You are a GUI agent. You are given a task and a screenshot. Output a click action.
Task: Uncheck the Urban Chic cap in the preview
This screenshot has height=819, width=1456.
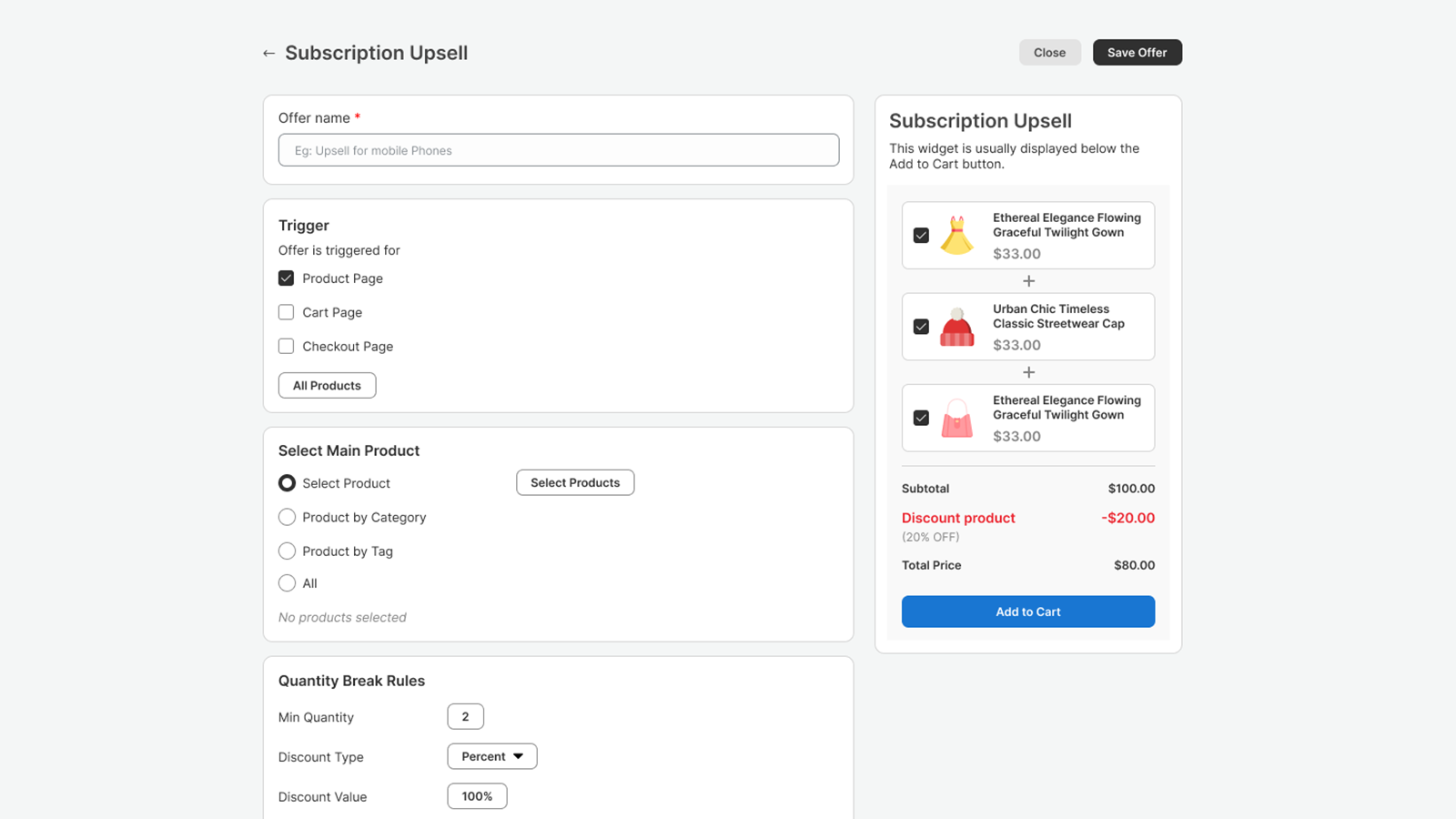921,327
